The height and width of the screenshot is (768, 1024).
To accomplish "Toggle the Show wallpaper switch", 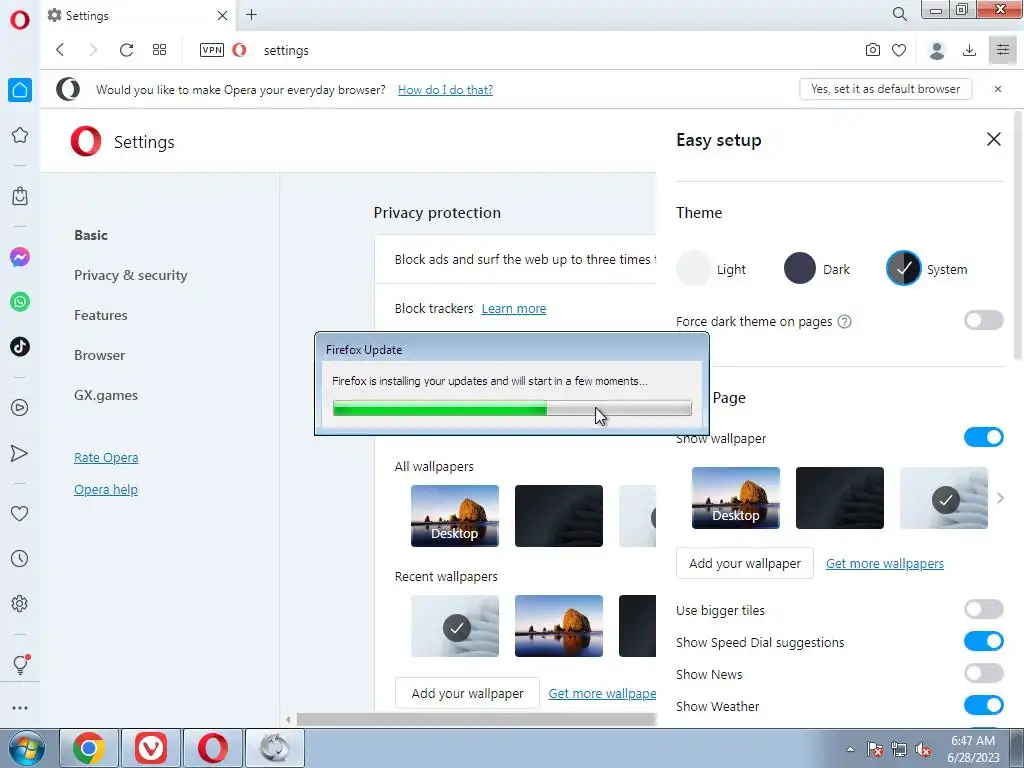I will point(984,437).
